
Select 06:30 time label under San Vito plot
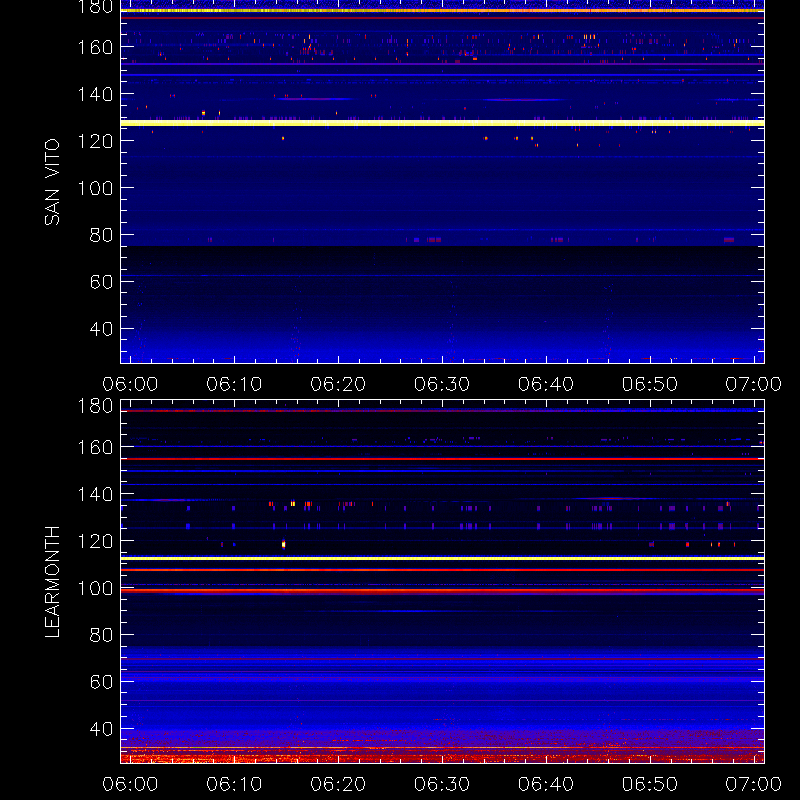point(442,384)
